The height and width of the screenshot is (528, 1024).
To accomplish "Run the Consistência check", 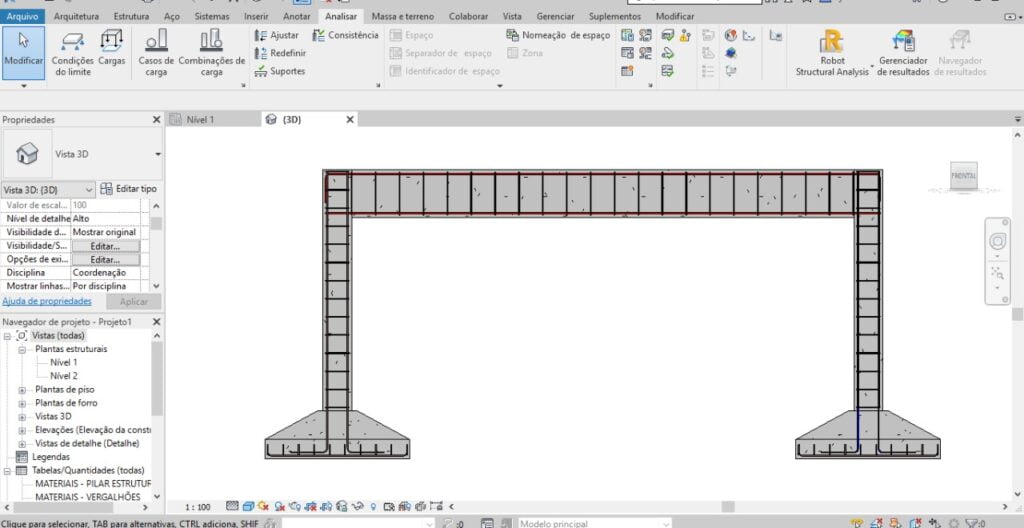I will coord(345,35).
